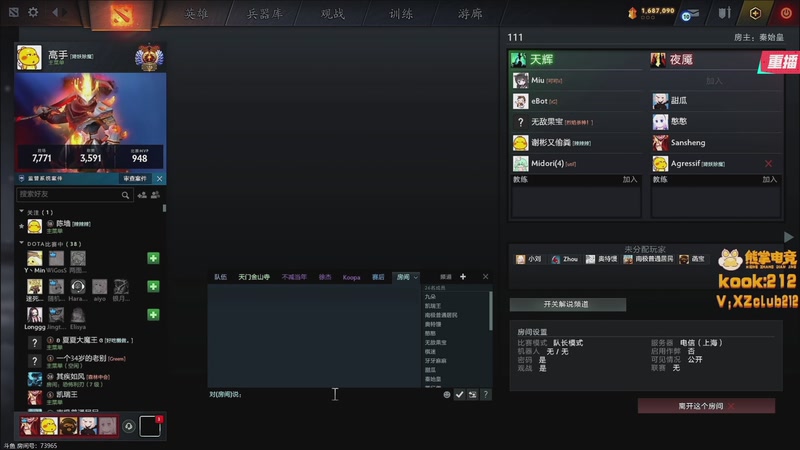Open the profile rank medal badge
Viewport: 800px width, 450px height.
pos(149,58)
